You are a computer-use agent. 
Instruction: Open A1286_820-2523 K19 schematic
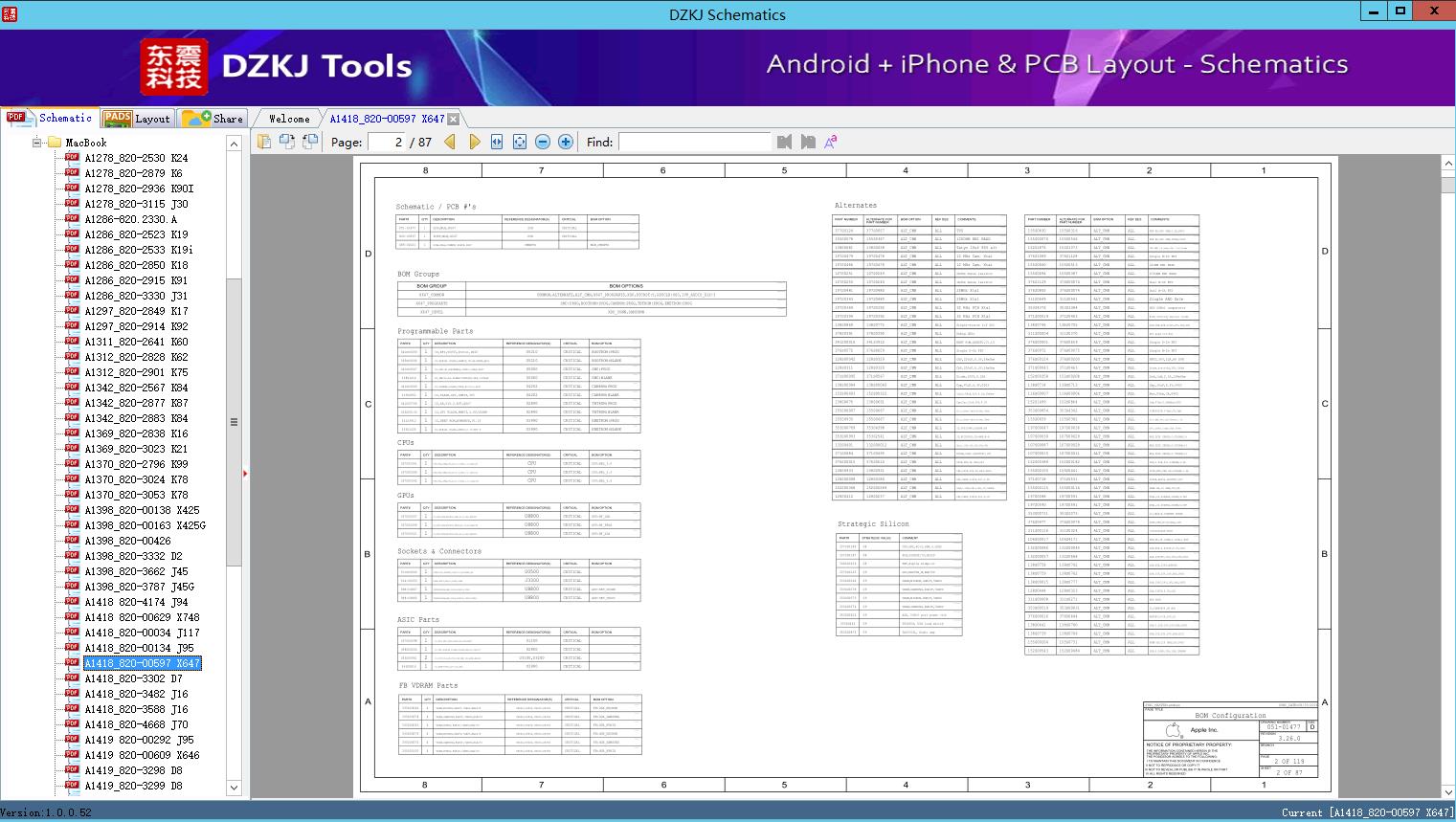pos(136,234)
